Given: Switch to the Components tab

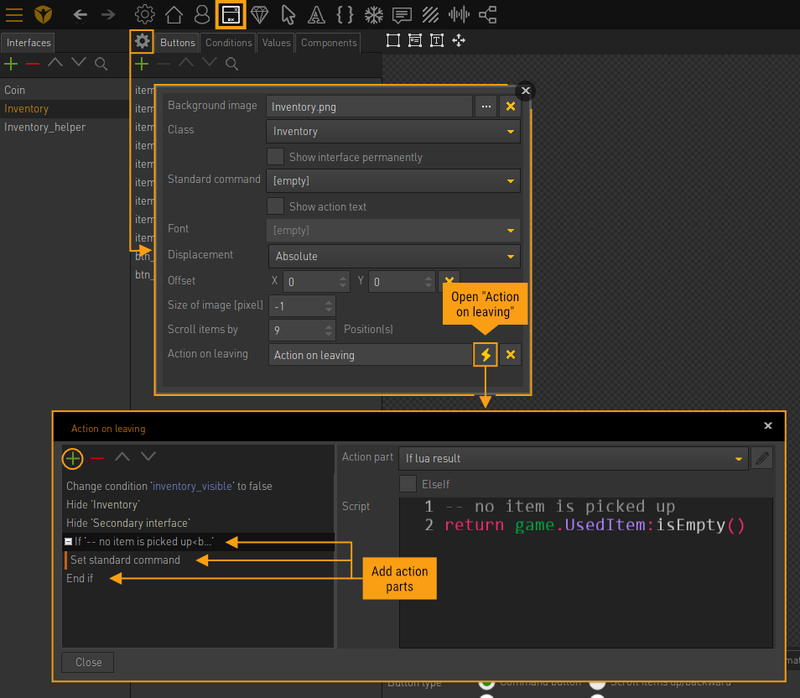Looking at the screenshot, I should coord(330,43).
